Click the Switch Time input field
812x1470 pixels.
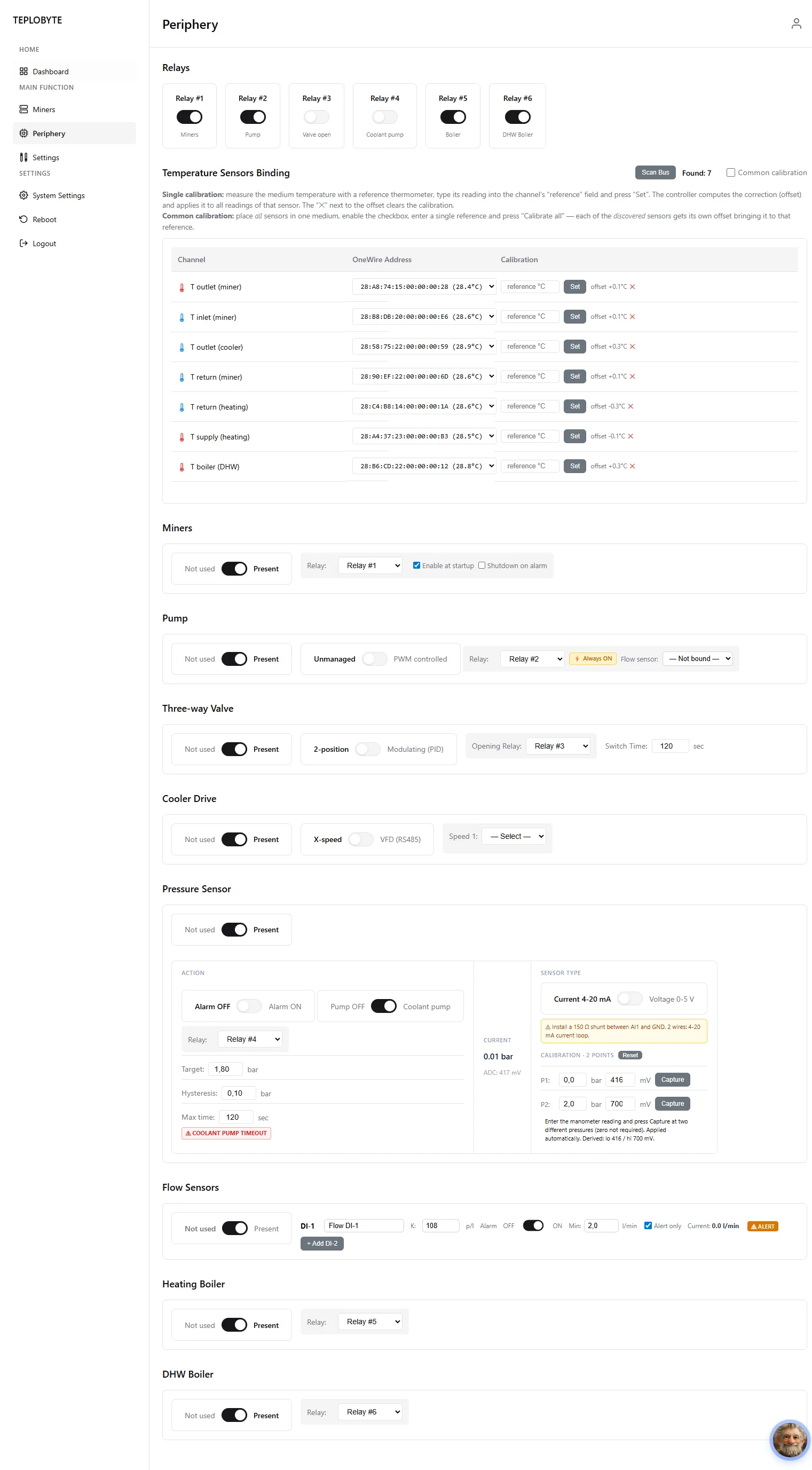pyautogui.click(x=670, y=746)
